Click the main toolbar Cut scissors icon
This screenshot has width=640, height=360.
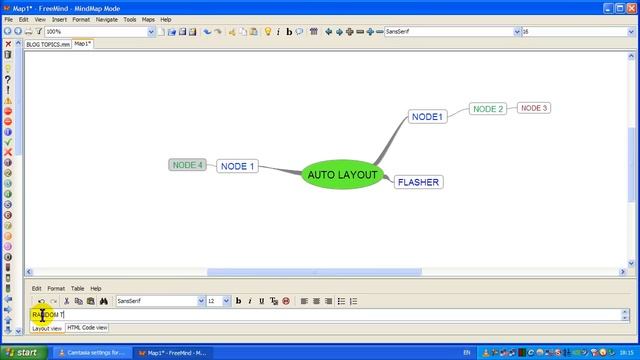232,31
